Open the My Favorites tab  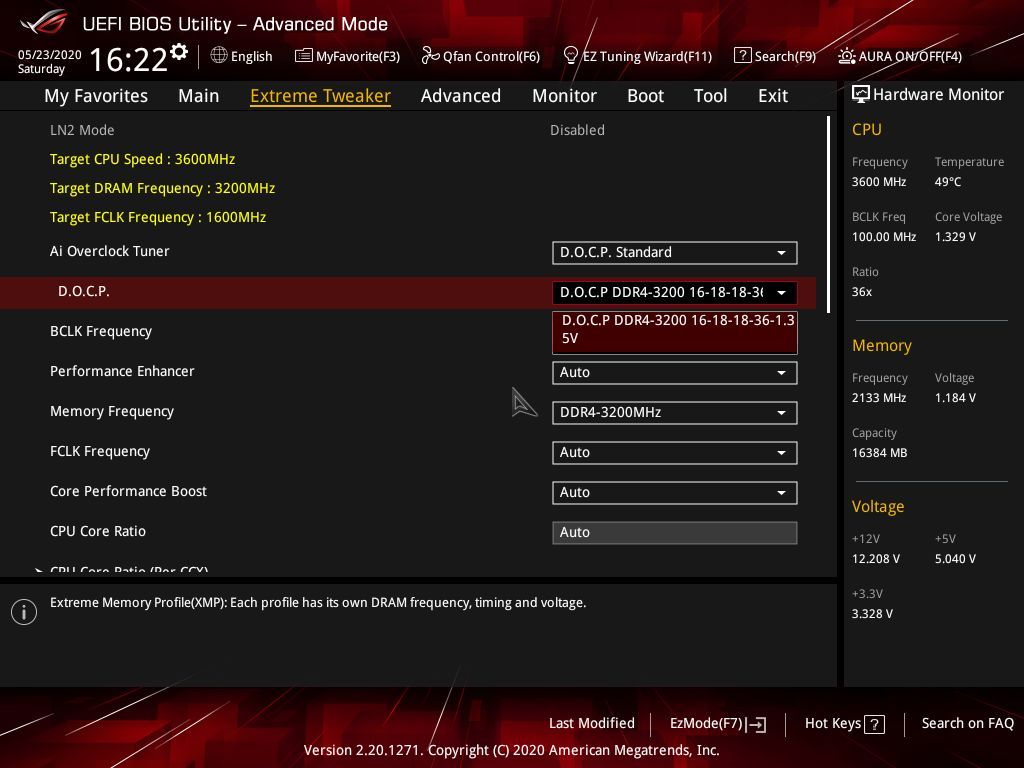pyautogui.click(x=96, y=96)
